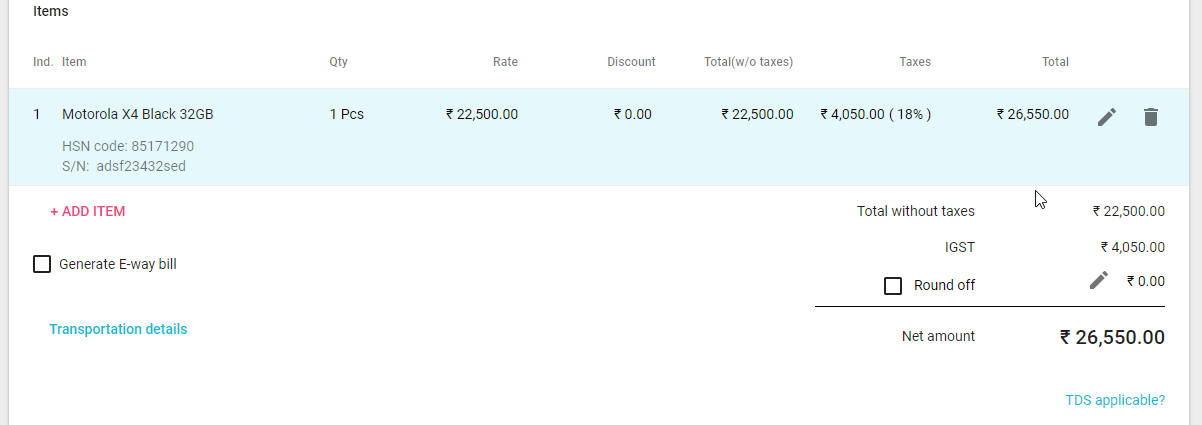Click the Total(w/o taxes) column header
The image size is (1202, 425).
point(749,62)
